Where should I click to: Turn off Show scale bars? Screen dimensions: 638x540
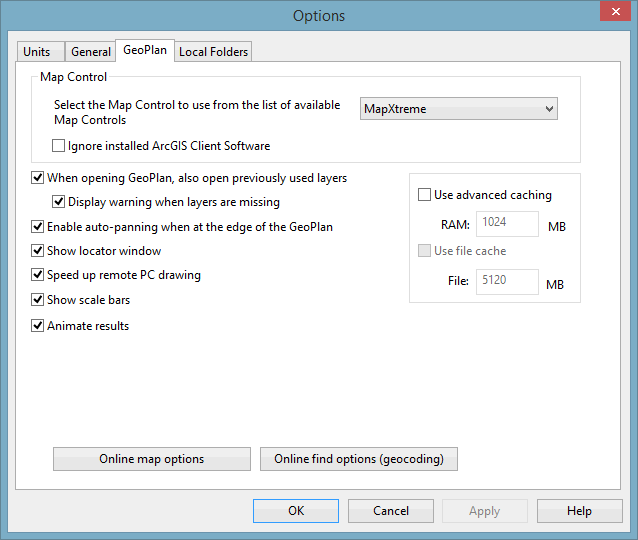coord(38,300)
